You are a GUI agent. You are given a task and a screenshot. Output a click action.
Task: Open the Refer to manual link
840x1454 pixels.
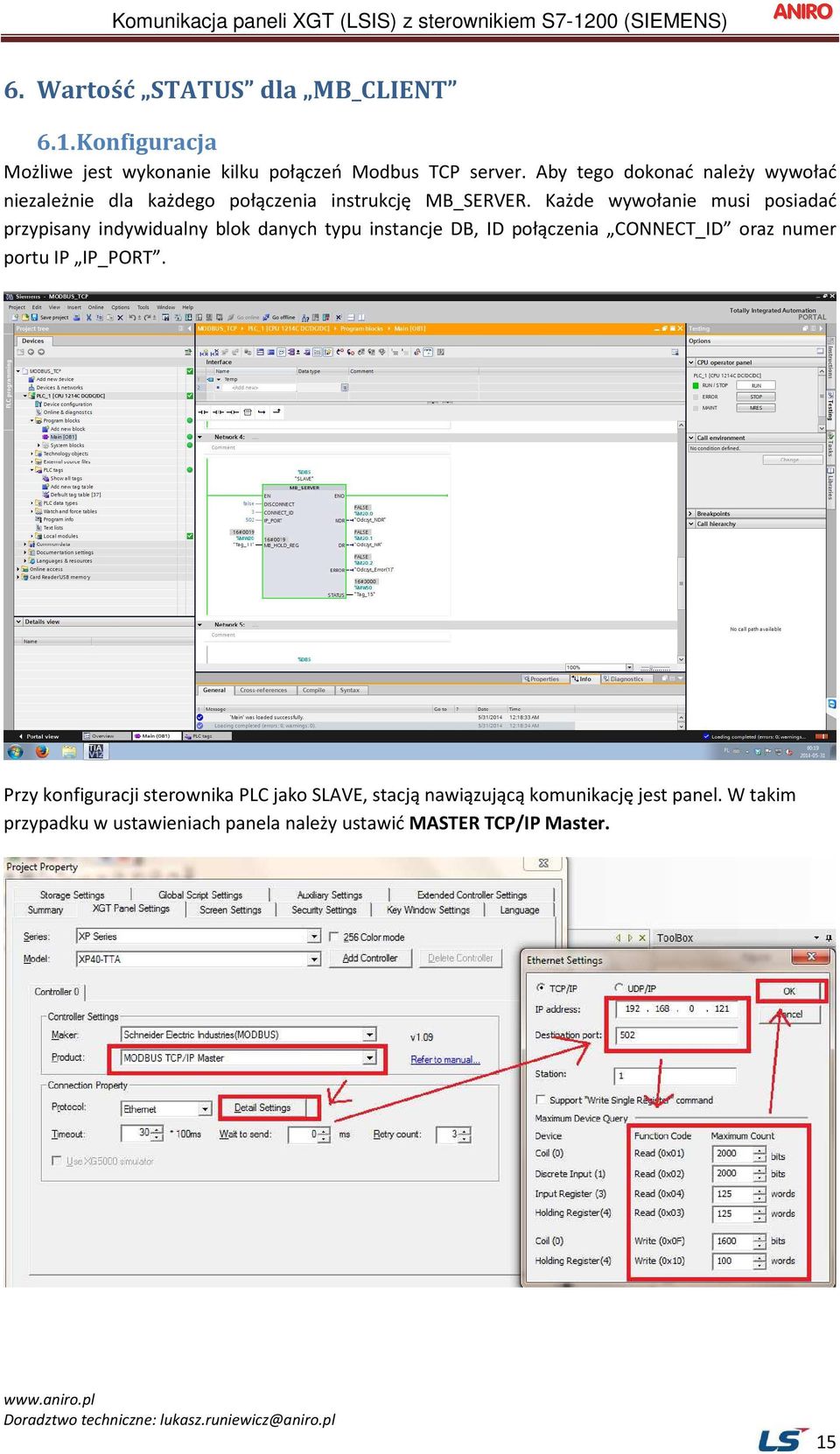click(445, 1059)
